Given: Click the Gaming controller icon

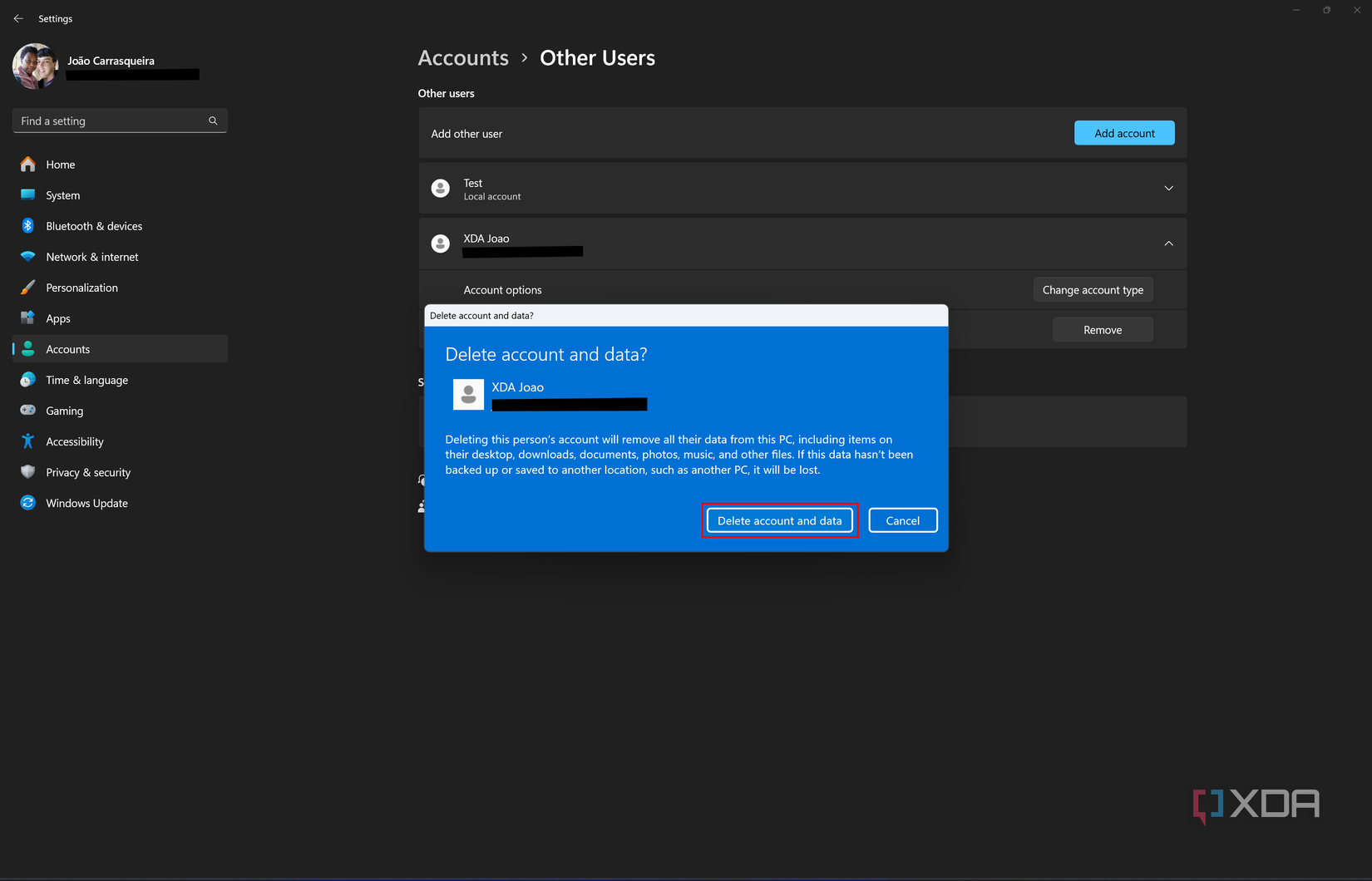Looking at the screenshot, I should 28,411.
